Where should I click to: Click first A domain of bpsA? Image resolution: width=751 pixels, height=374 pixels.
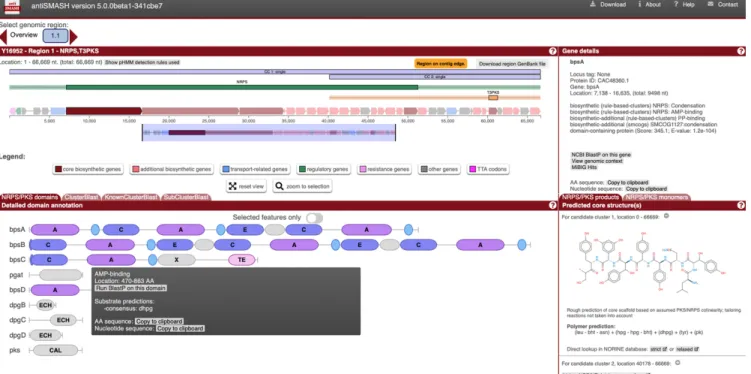(55, 230)
